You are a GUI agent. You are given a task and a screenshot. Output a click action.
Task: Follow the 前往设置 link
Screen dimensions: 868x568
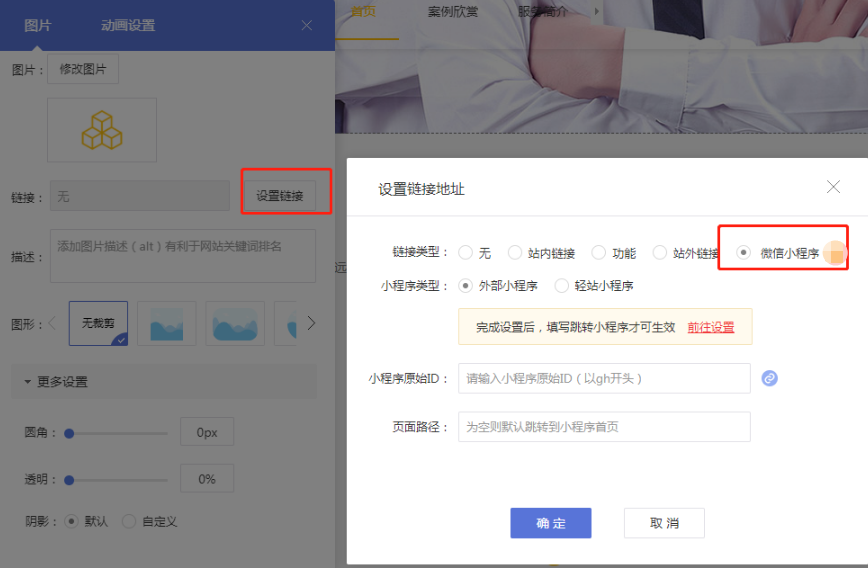[x=711, y=327]
